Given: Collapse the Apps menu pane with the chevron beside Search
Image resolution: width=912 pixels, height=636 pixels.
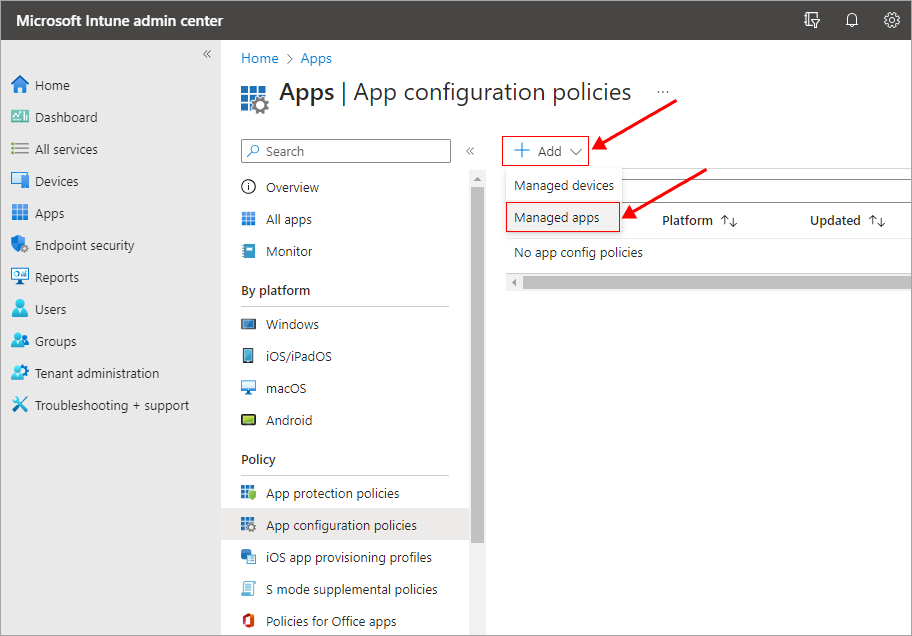Looking at the screenshot, I should pos(470,151).
